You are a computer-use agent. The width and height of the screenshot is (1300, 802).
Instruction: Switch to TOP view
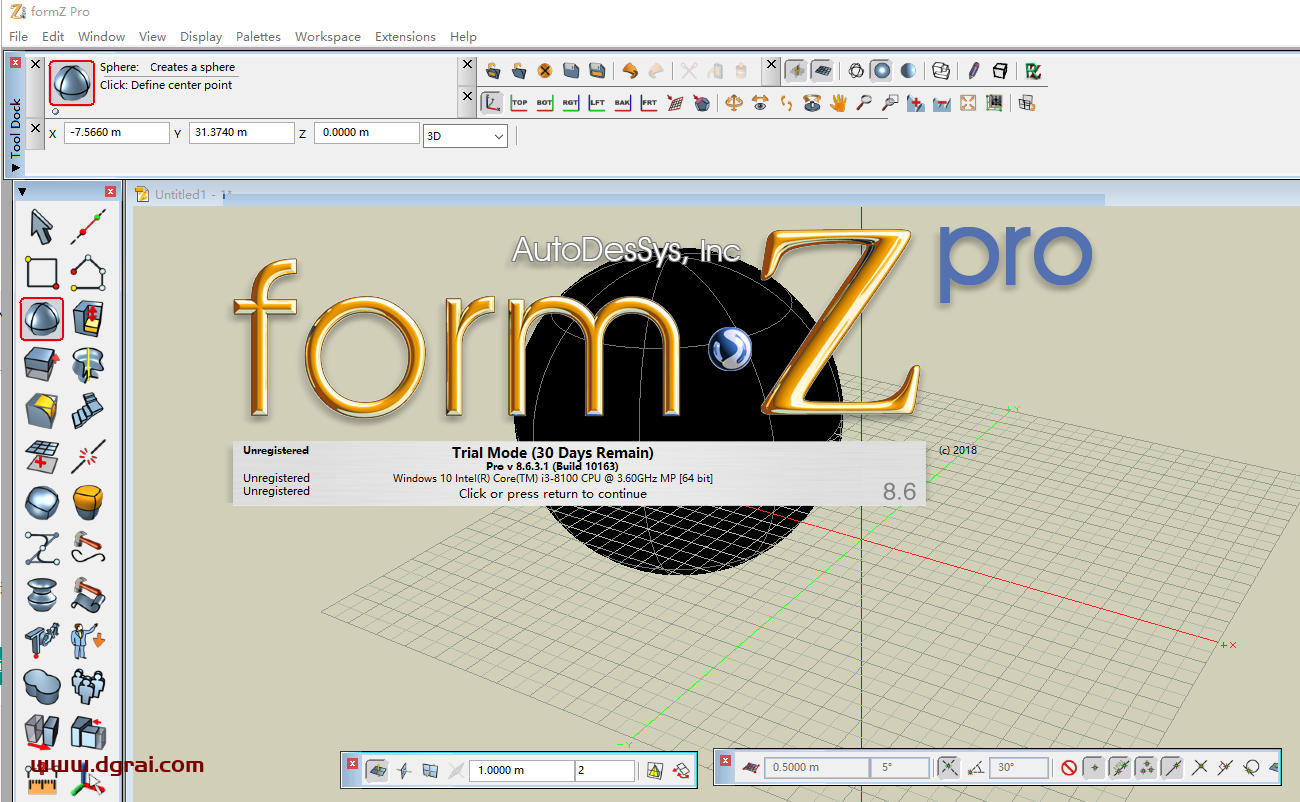[519, 102]
